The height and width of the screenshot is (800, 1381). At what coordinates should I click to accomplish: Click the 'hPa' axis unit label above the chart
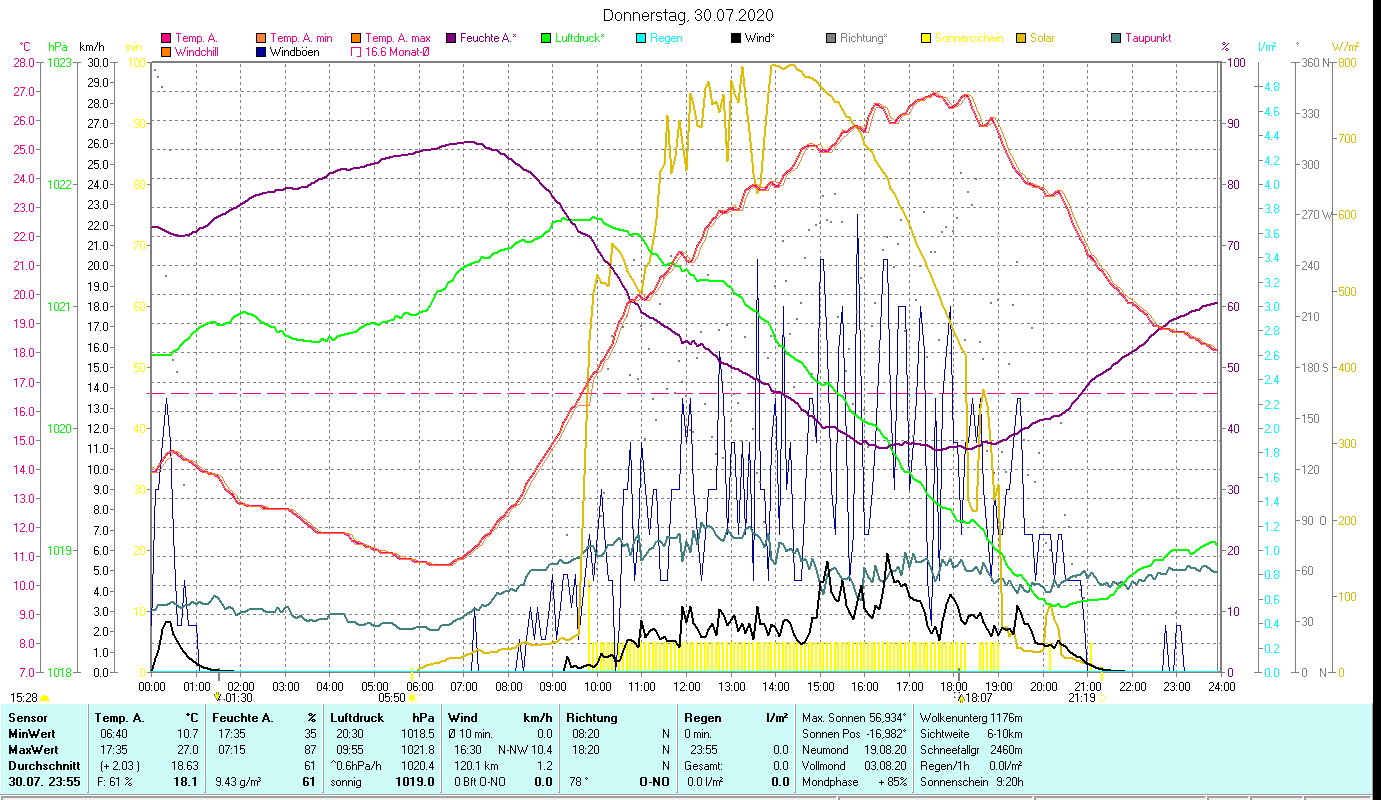pos(58,47)
